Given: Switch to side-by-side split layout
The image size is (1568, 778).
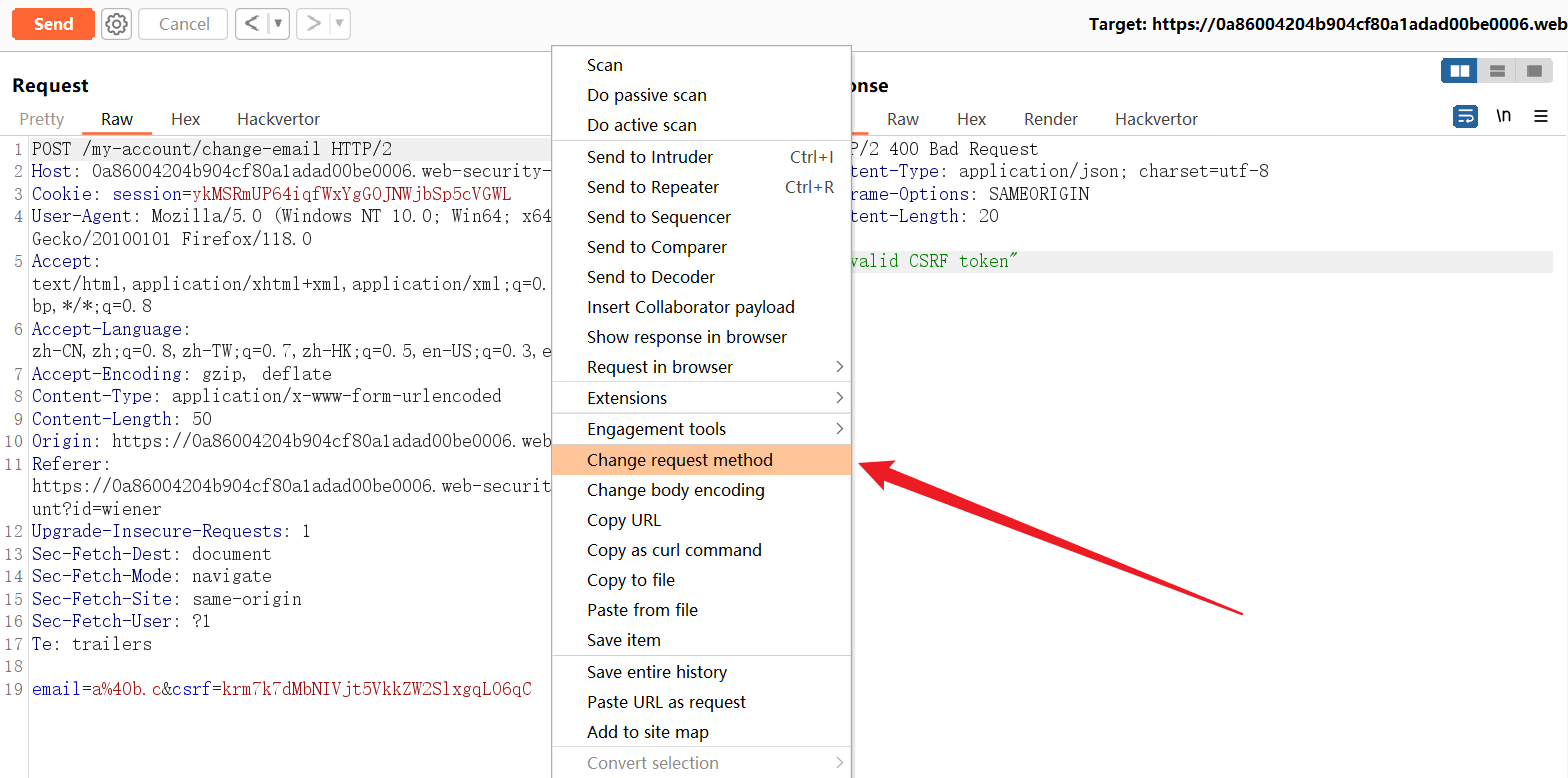Looking at the screenshot, I should 1460,71.
